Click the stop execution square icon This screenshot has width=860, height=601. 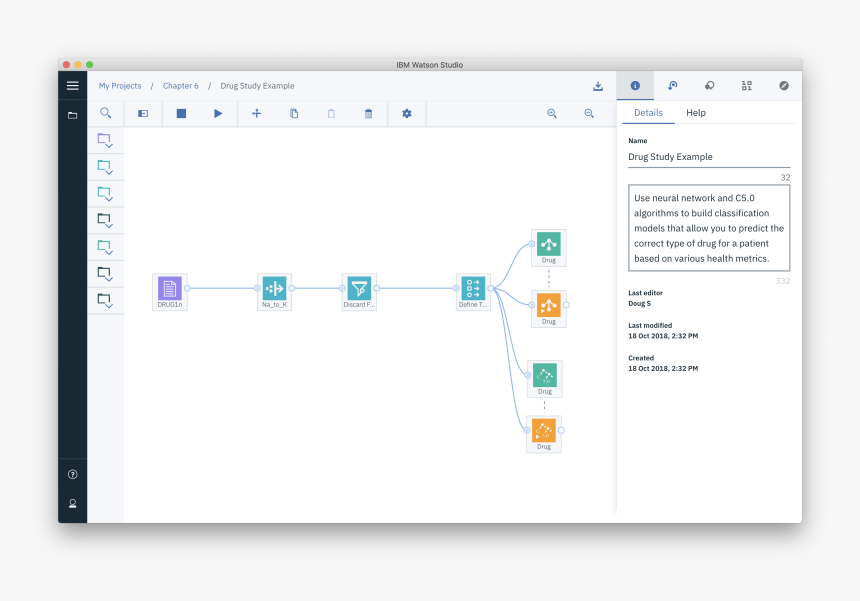tap(180, 113)
